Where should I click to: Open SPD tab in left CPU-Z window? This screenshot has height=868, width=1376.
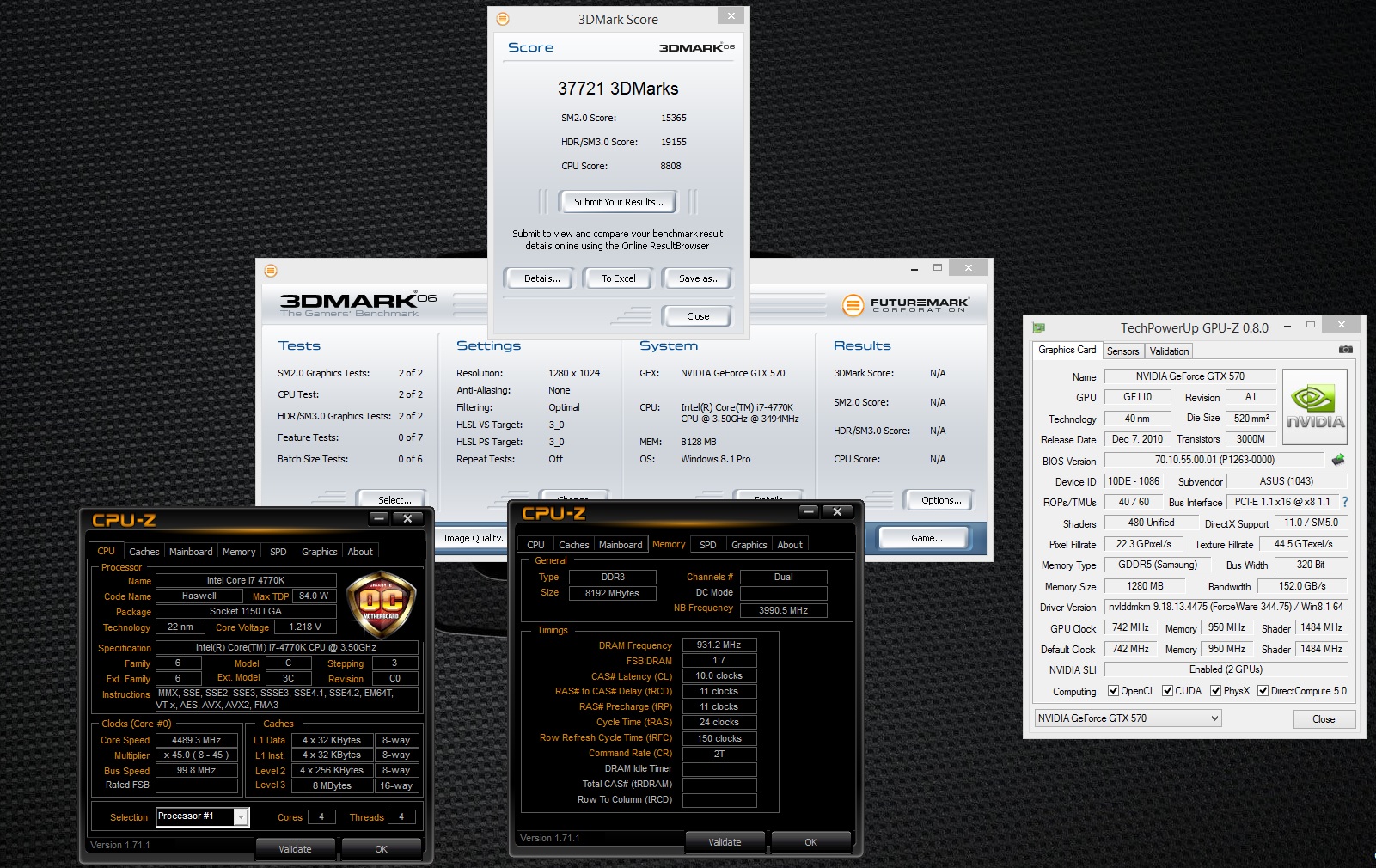(278, 552)
